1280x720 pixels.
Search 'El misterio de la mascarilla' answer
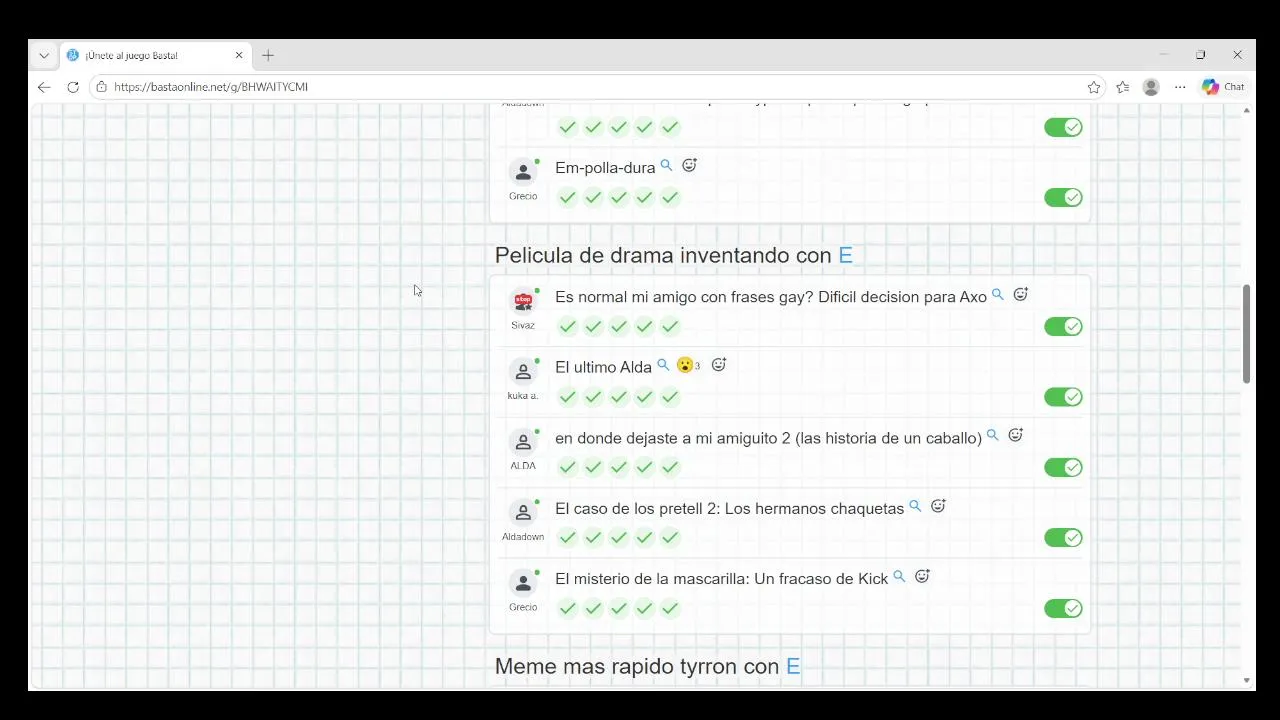click(899, 577)
